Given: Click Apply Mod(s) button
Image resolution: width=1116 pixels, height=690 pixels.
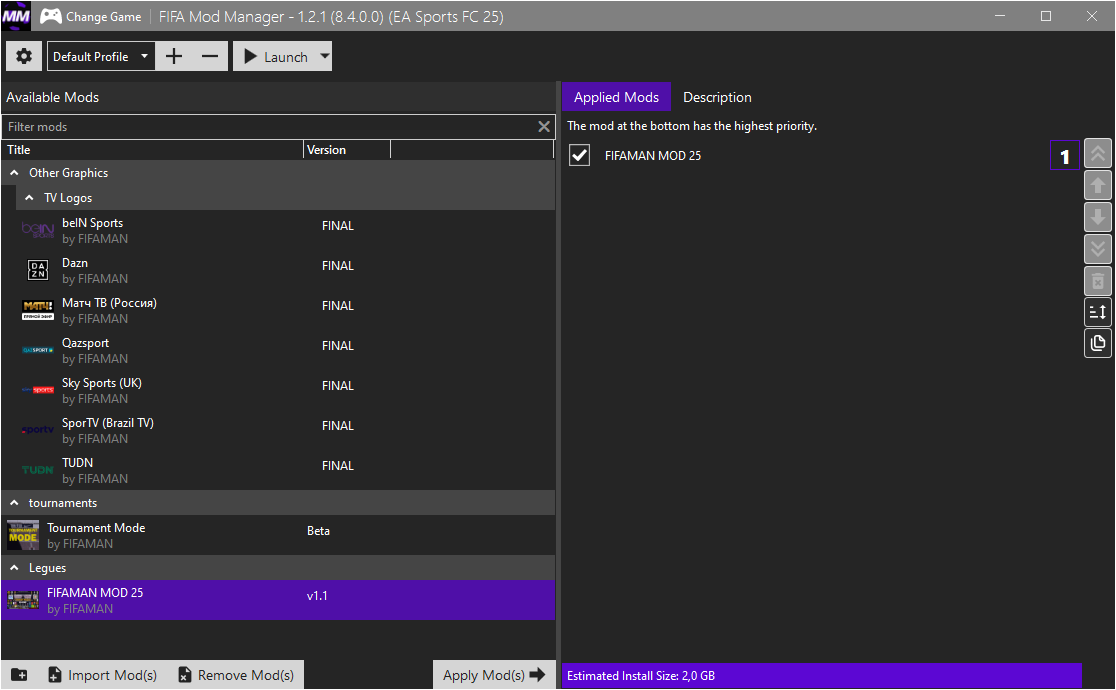Looking at the screenshot, I should (494, 675).
